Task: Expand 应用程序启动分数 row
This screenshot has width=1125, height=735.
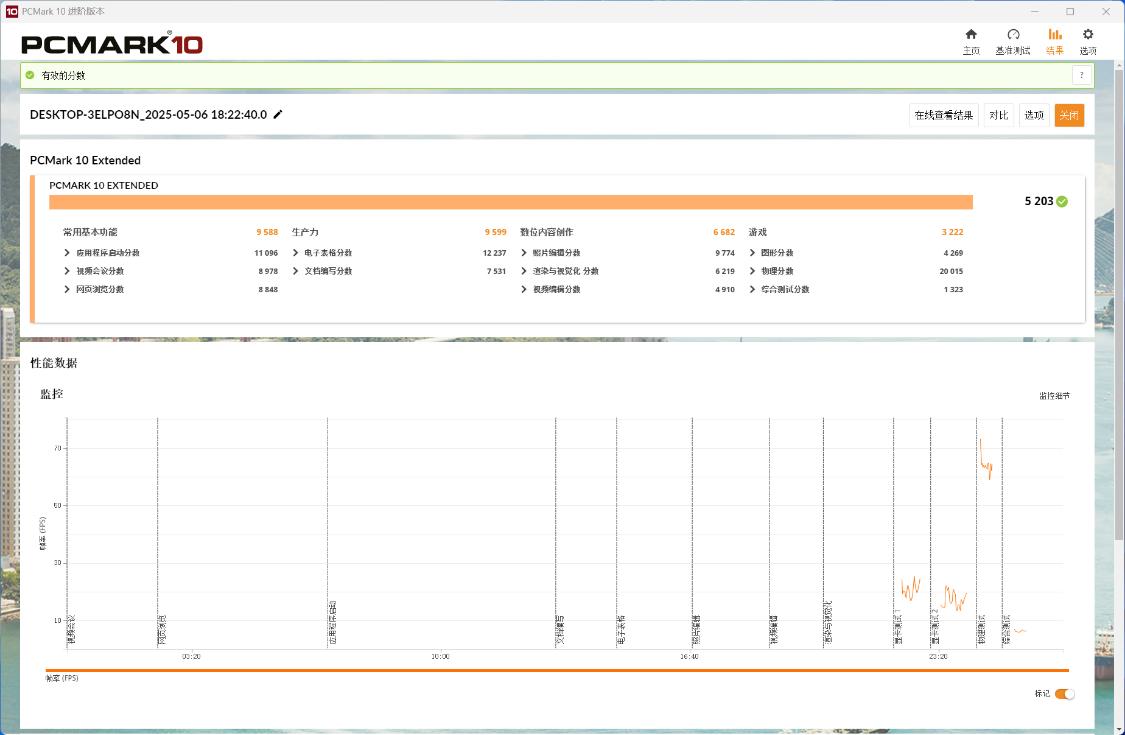Action: tap(67, 253)
